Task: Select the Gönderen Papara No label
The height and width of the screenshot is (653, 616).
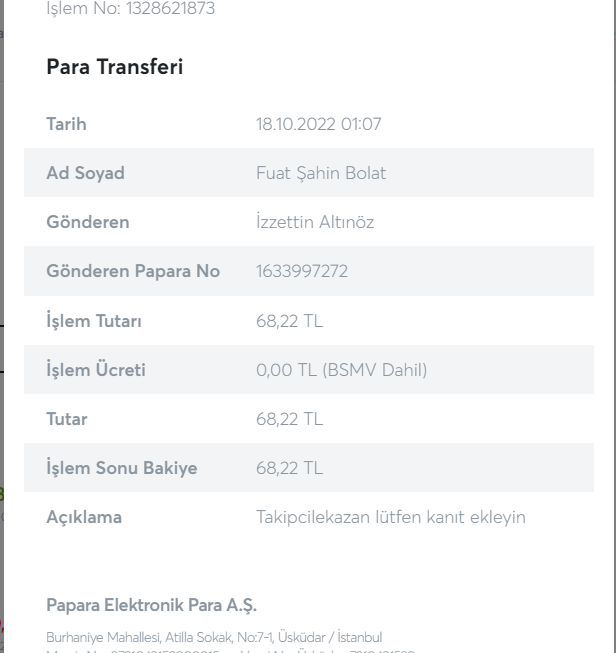Action: coord(134,272)
